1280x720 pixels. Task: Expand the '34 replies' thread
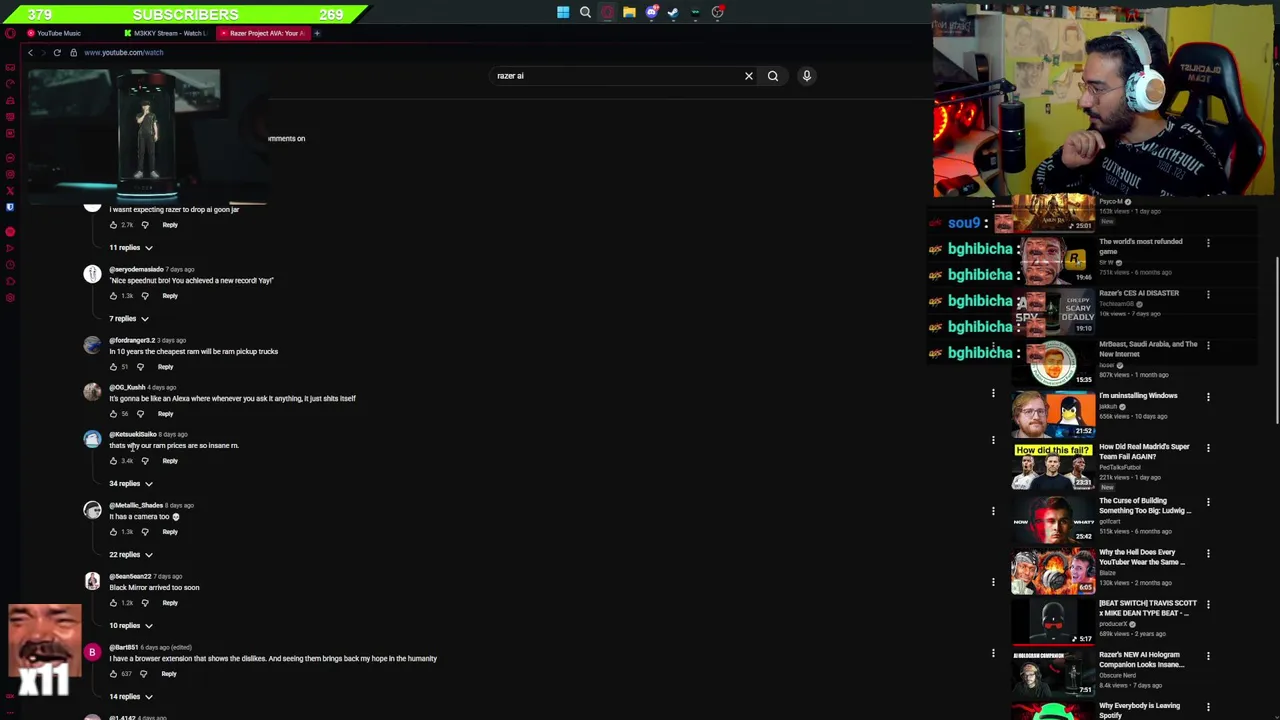(131, 484)
